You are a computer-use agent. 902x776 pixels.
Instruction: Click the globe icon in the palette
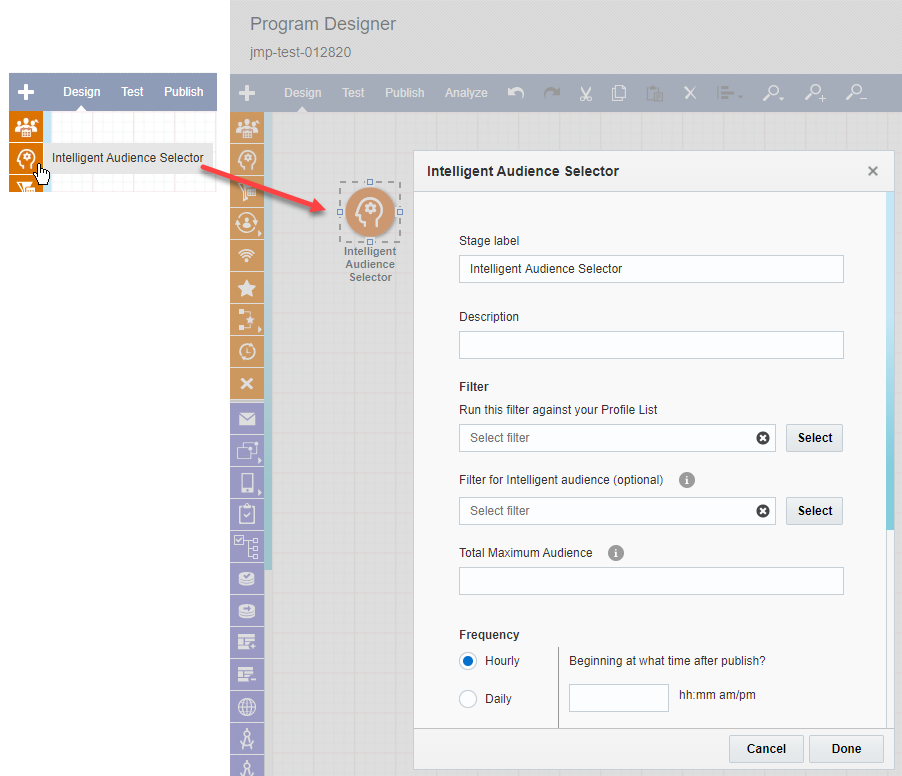point(247,707)
